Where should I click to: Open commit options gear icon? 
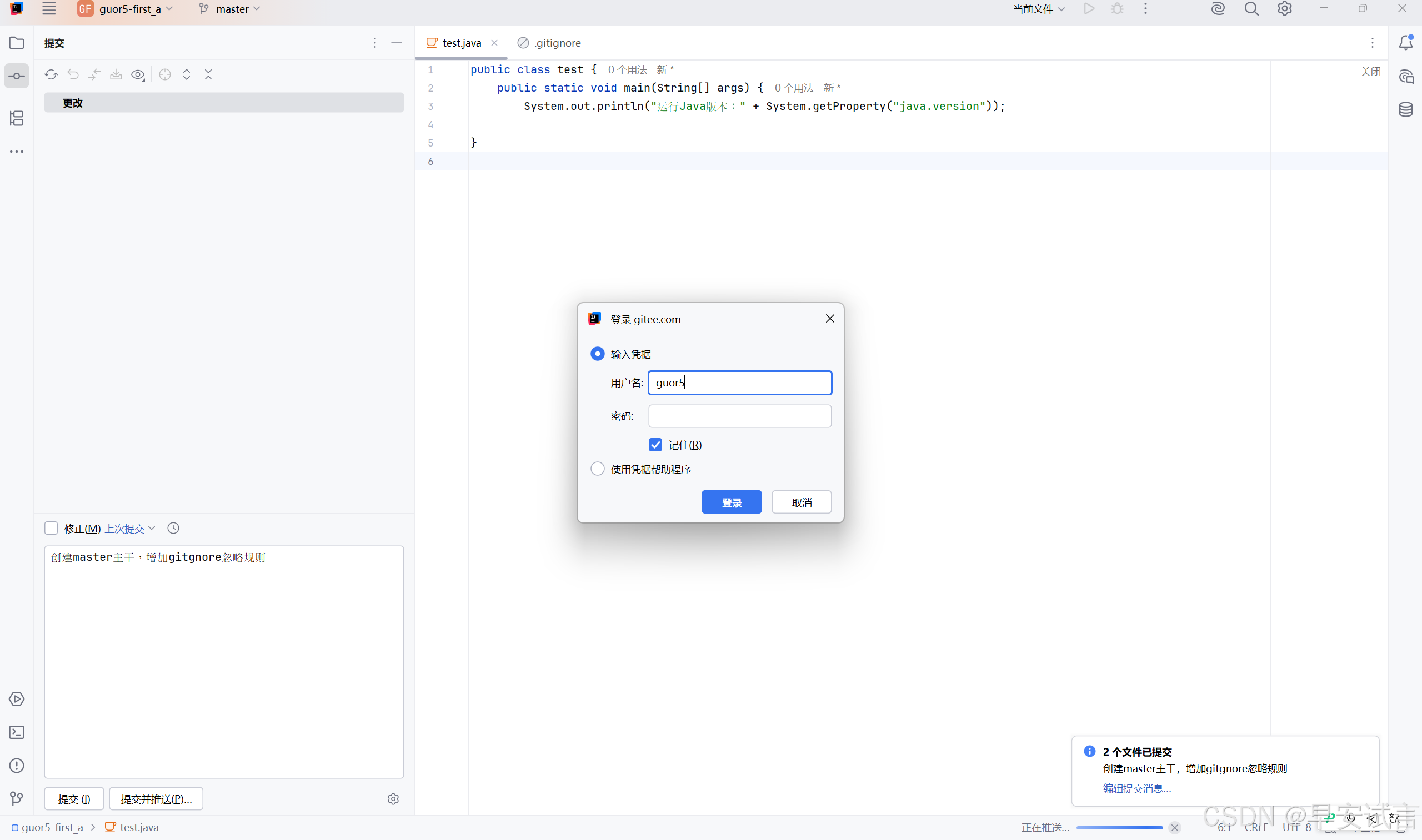[x=393, y=799]
